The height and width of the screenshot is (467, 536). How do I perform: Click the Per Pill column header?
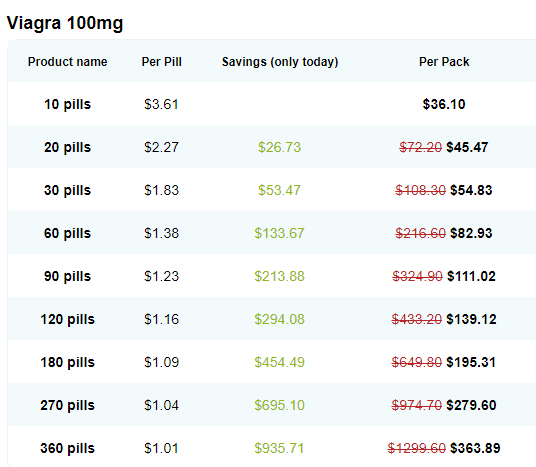click(x=162, y=62)
